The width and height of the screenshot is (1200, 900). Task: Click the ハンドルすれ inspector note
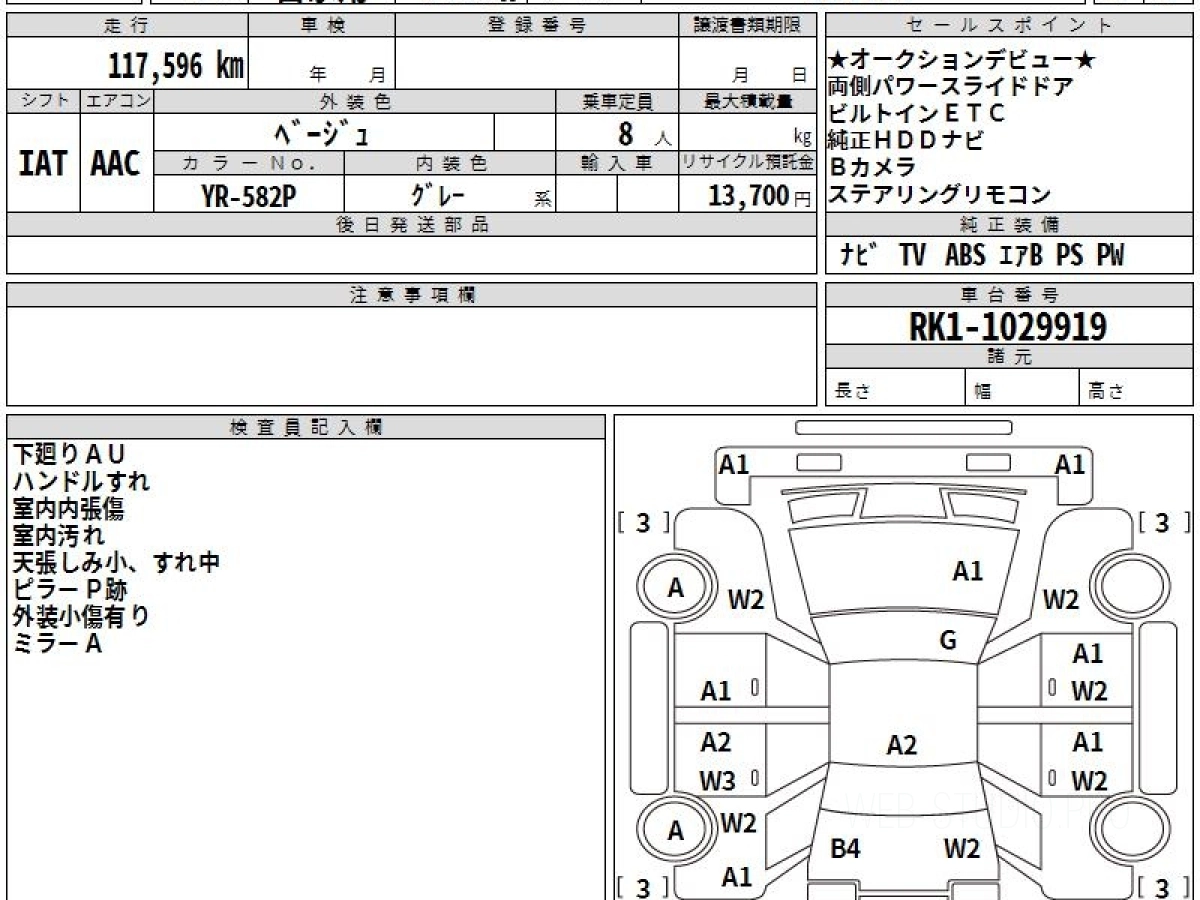pos(81,481)
